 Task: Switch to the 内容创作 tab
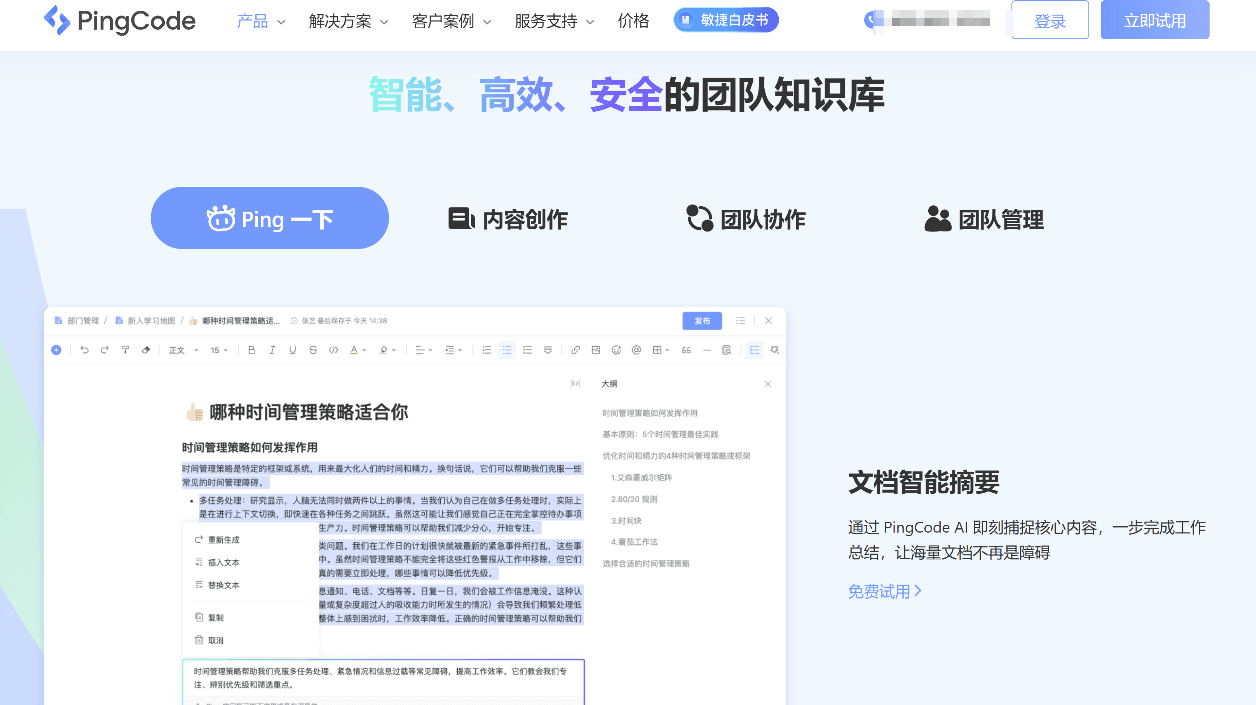tap(508, 219)
